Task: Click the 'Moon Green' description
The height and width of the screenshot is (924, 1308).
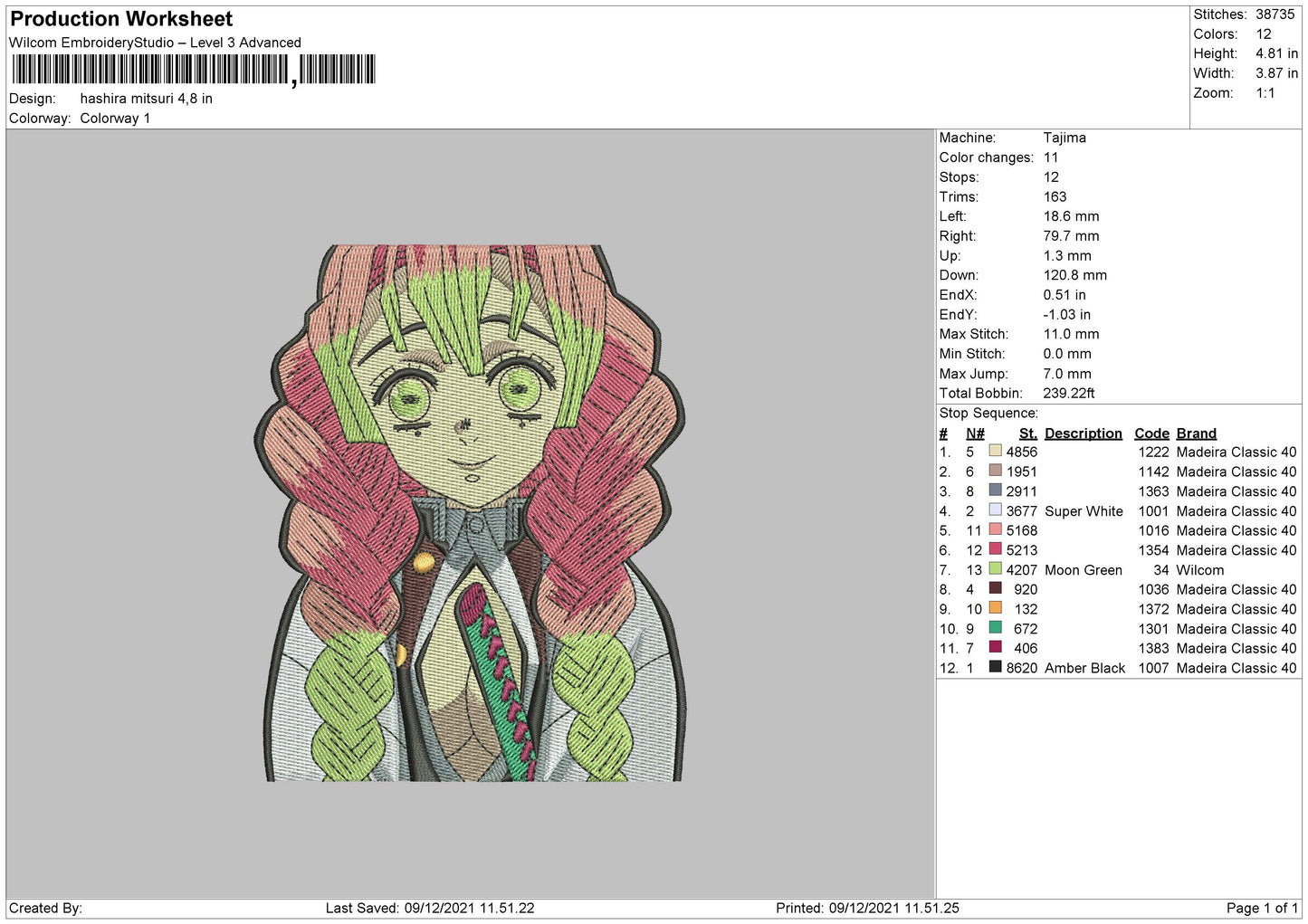Action: click(x=1084, y=570)
